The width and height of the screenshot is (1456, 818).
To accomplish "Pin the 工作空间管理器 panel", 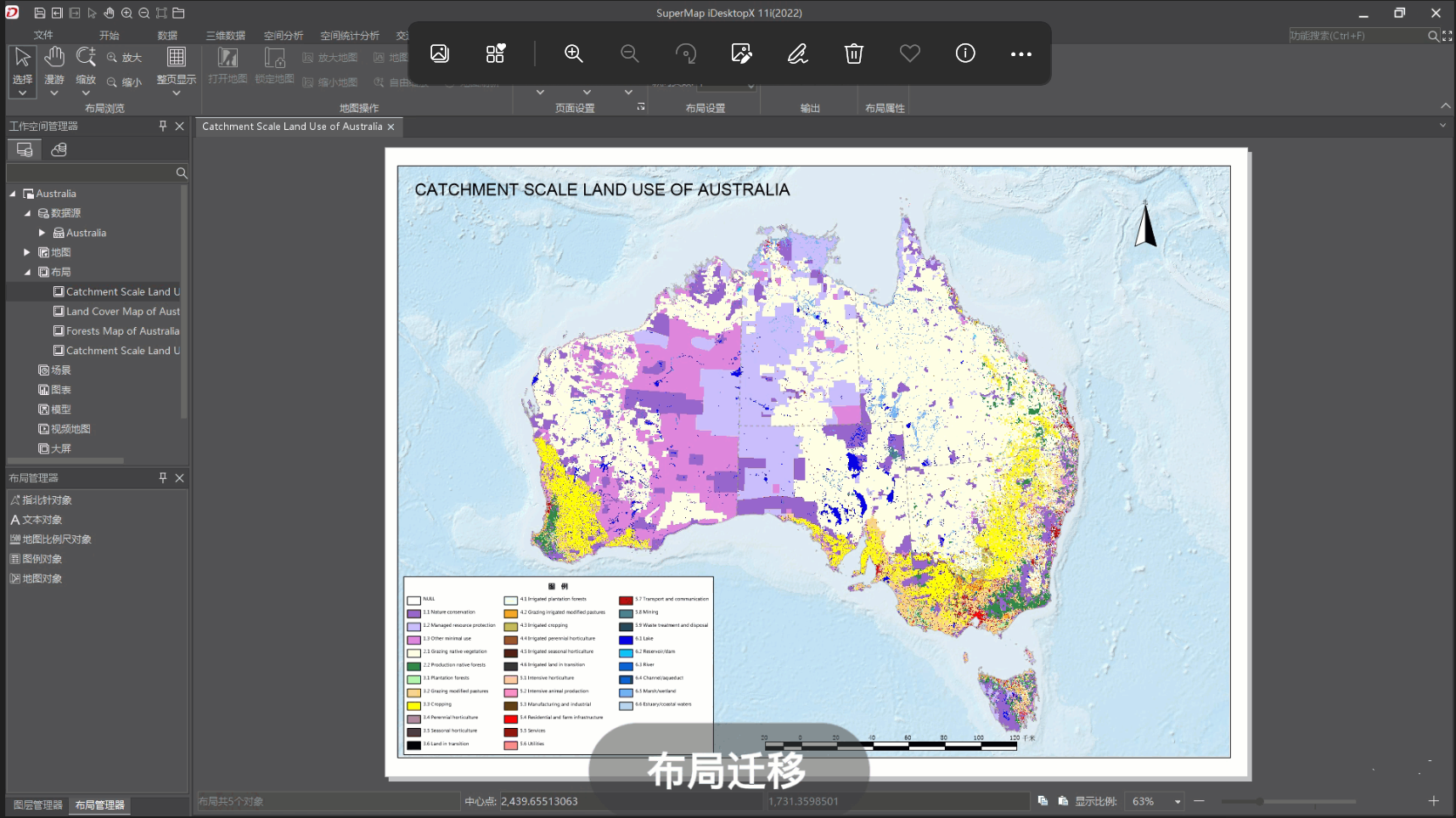I will coord(163,126).
